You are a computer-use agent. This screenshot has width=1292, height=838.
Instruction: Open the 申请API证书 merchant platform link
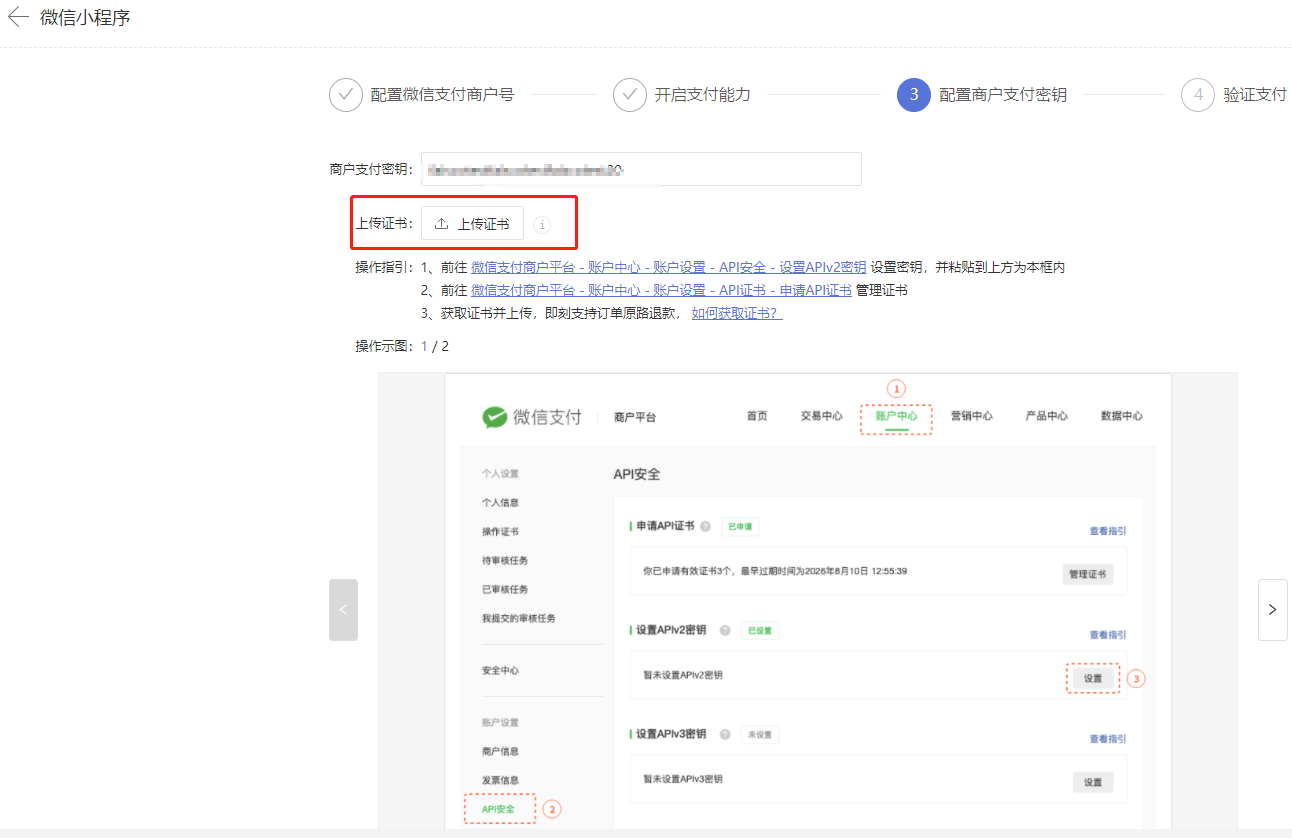[x=661, y=290]
